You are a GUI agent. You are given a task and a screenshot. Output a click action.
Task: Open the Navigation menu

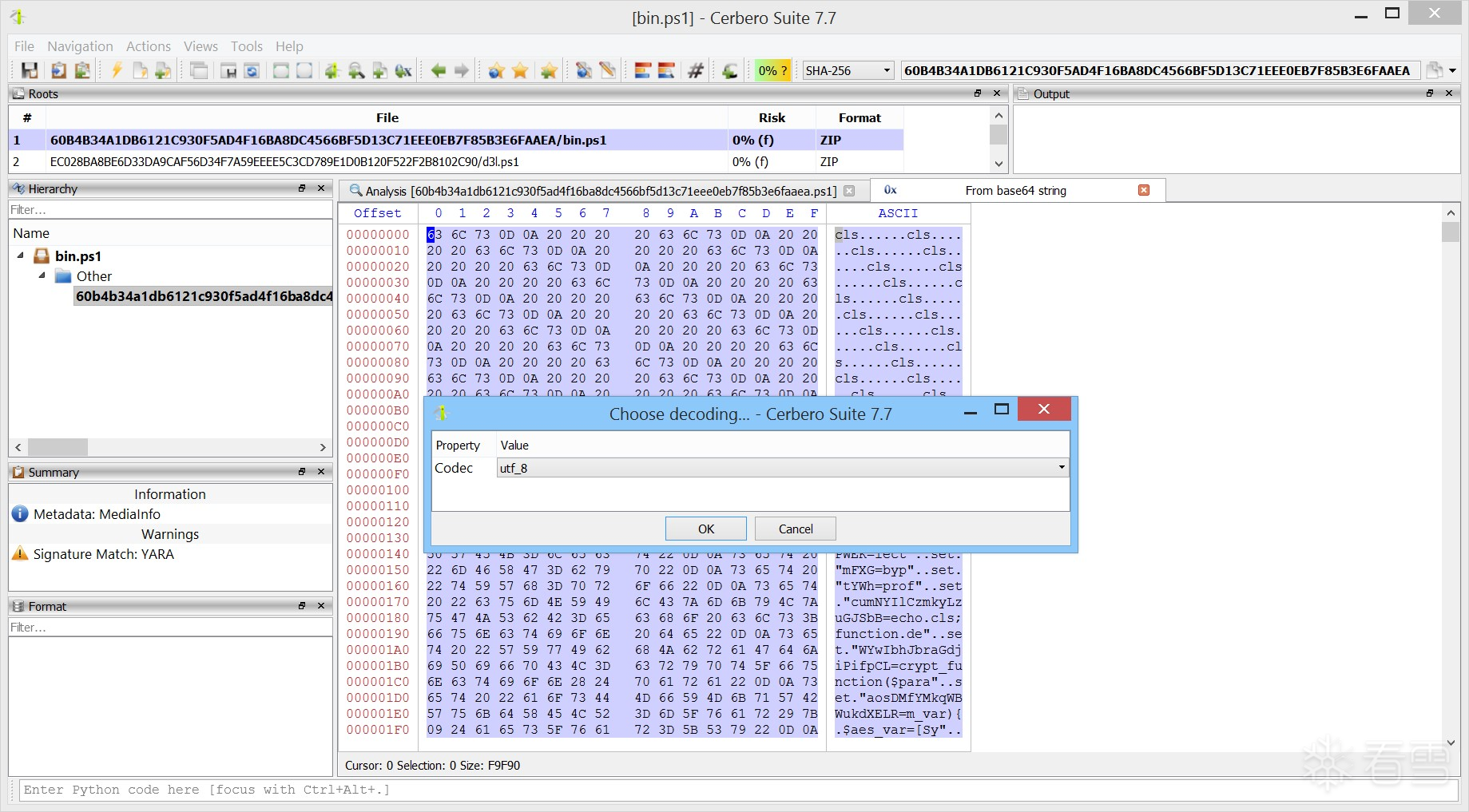[80, 46]
